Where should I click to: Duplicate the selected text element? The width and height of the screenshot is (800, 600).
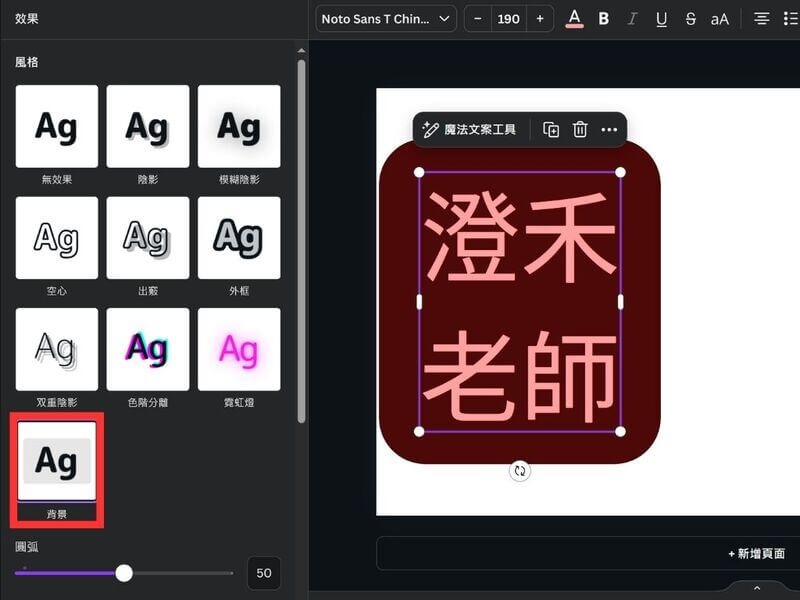(x=551, y=129)
